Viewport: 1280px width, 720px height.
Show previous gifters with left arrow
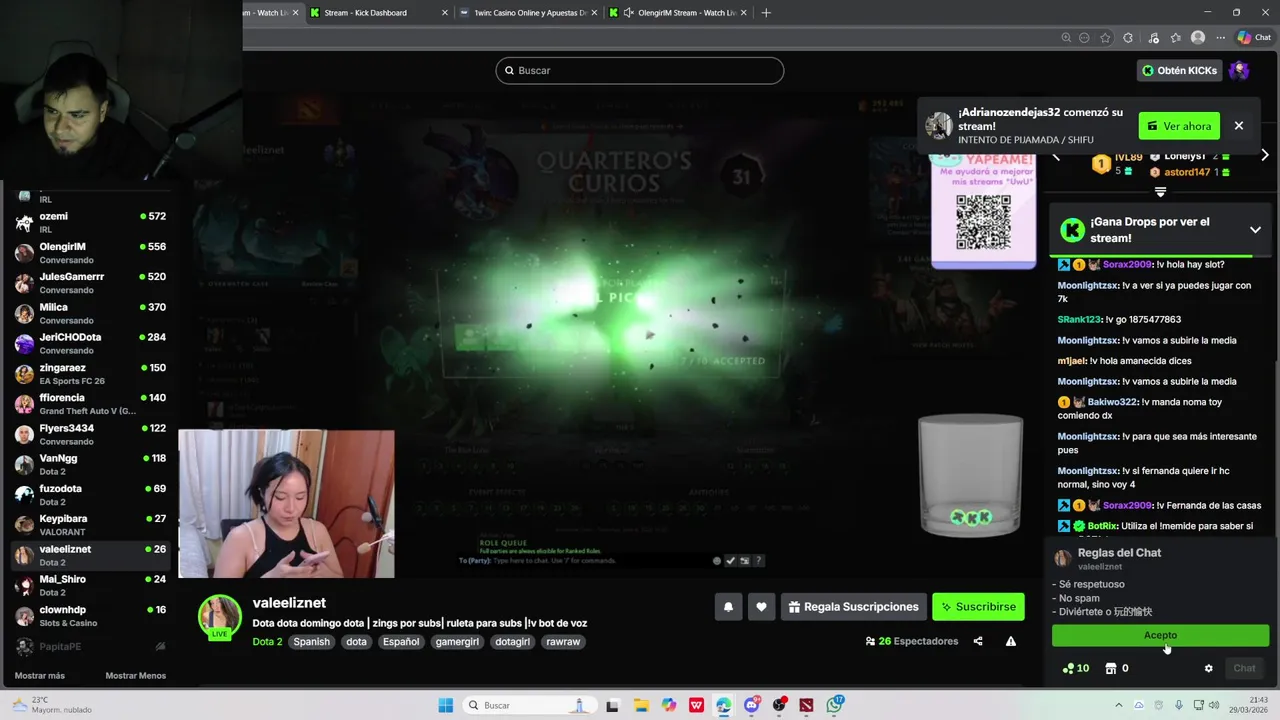click(1056, 156)
